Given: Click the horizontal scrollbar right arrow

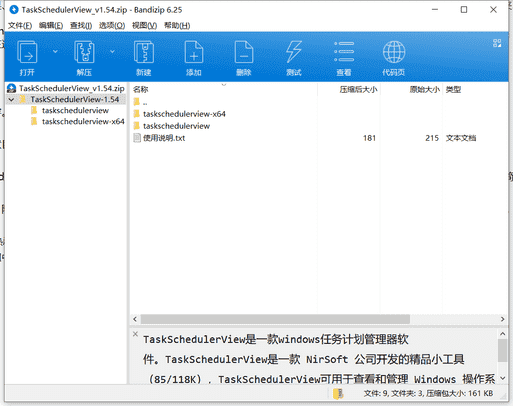Looking at the screenshot, I should [x=502, y=319].
